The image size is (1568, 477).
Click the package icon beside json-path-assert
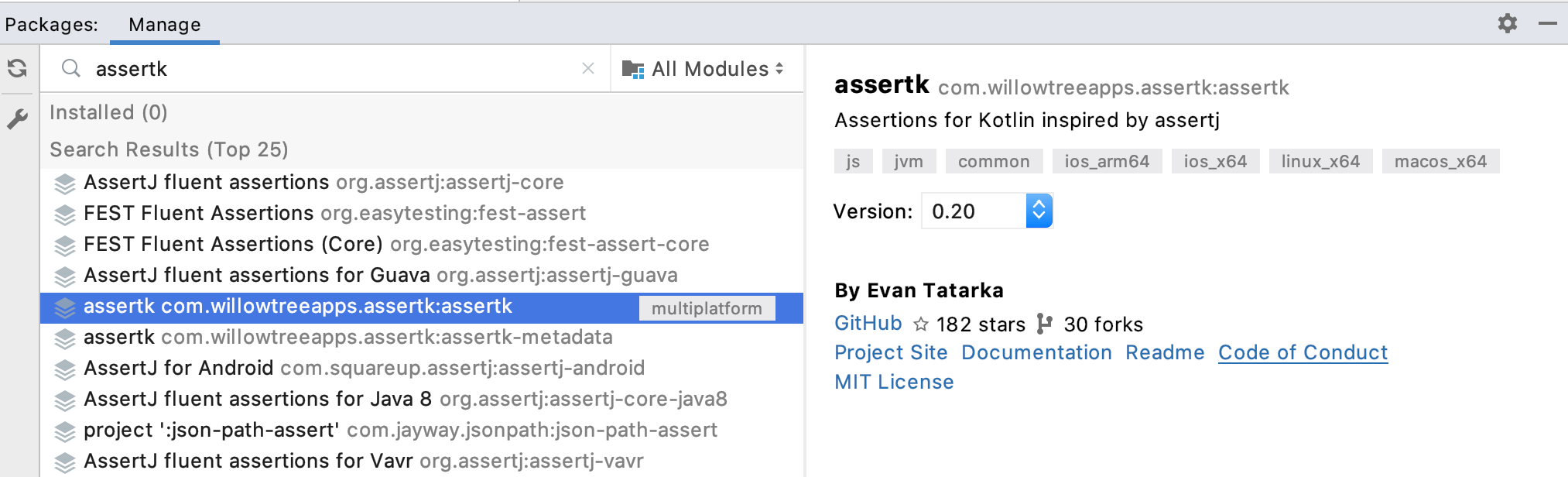pyautogui.click(x=65, y=431)
